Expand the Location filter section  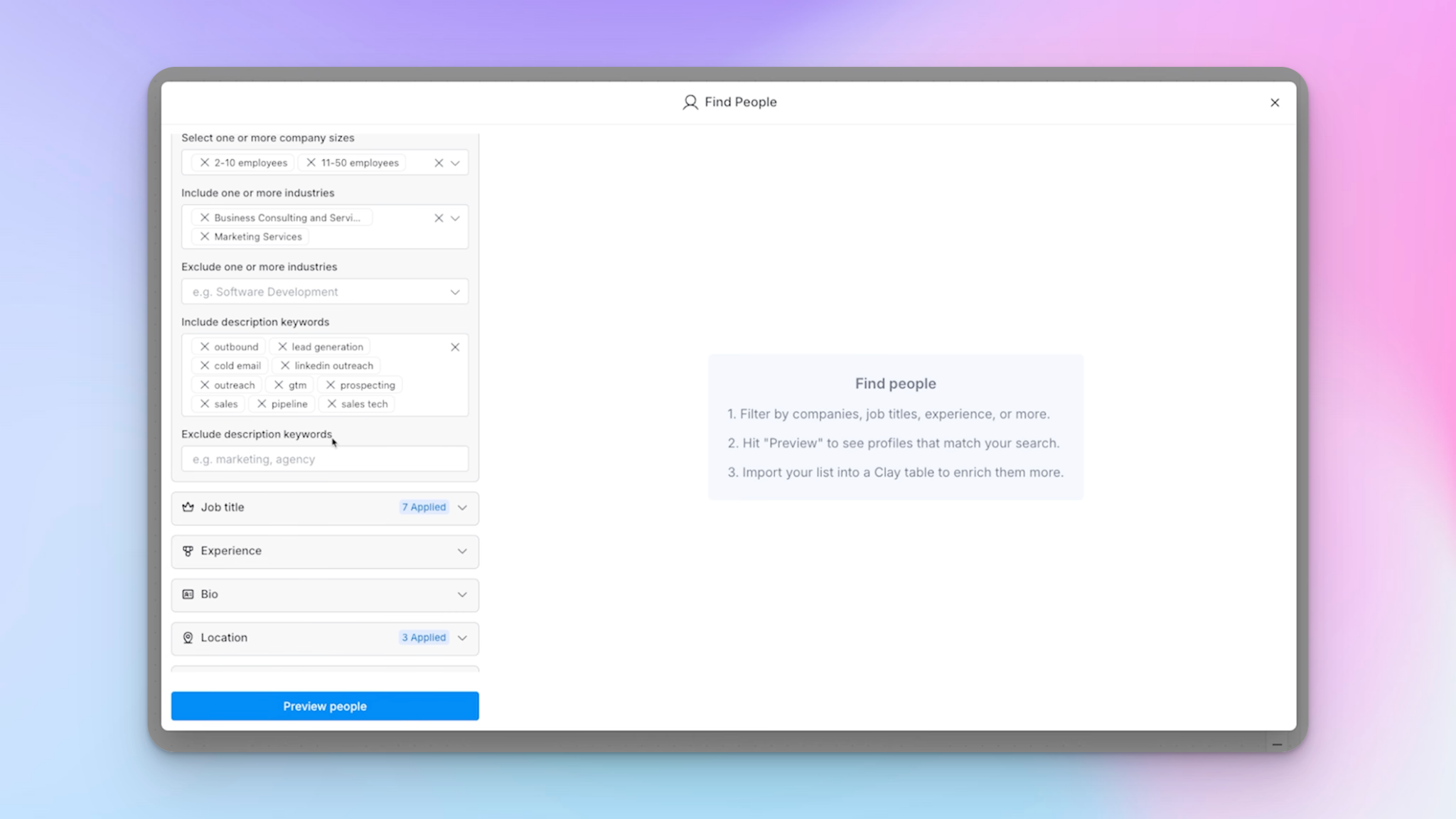(x=325, y=638)
